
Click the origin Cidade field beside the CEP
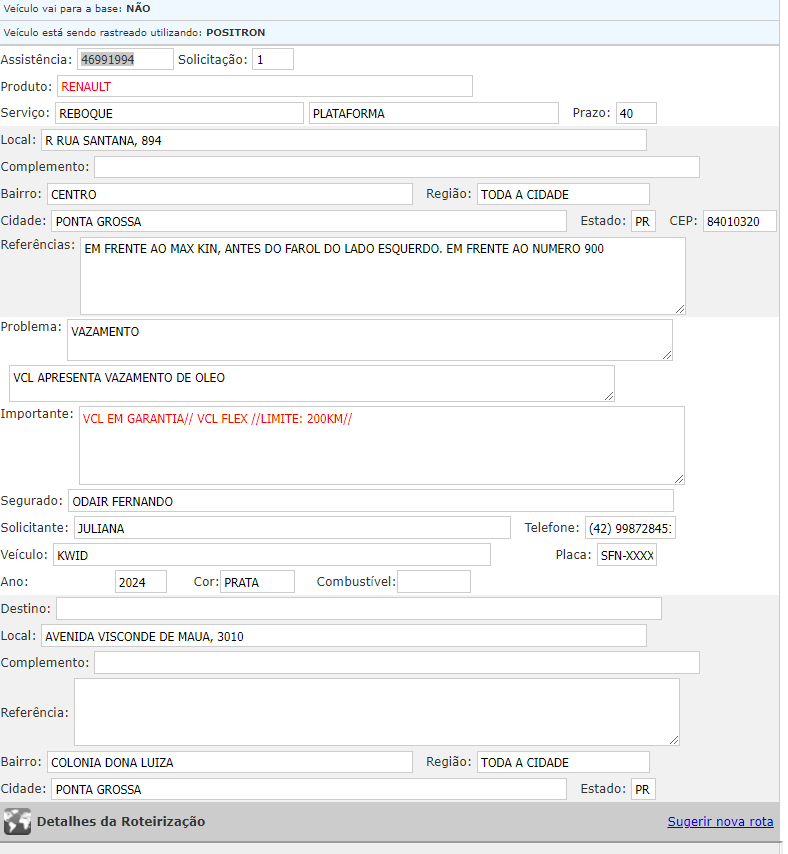click(309, 221)
